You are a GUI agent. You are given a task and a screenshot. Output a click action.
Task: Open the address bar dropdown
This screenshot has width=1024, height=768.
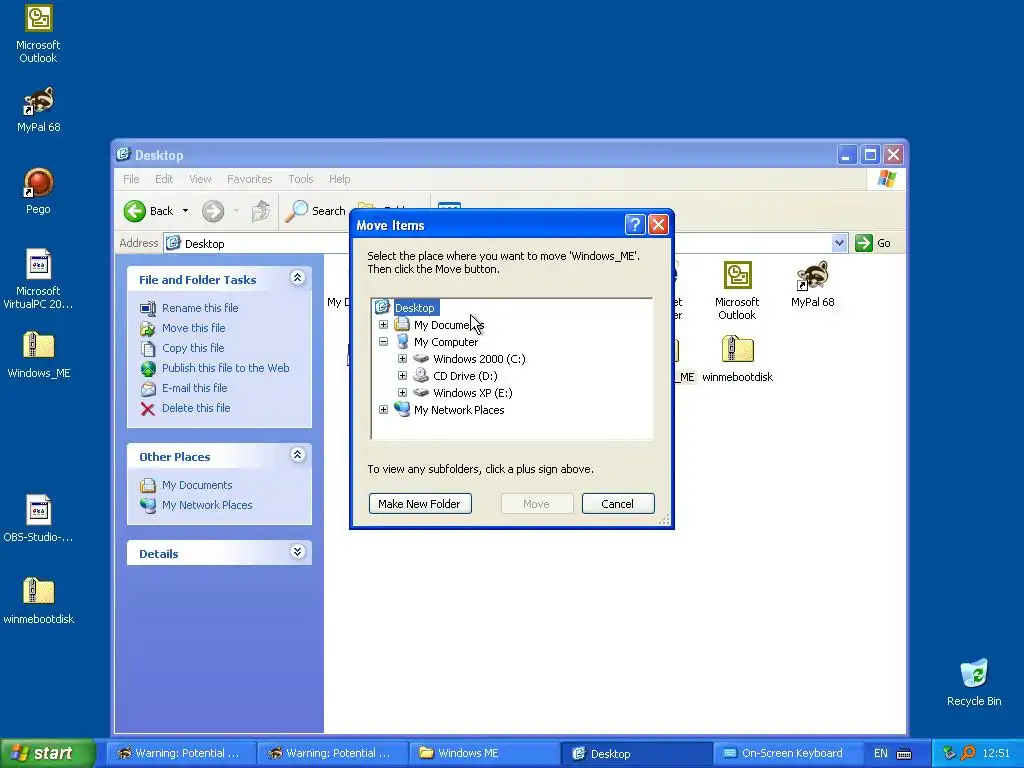click(839, 243)
